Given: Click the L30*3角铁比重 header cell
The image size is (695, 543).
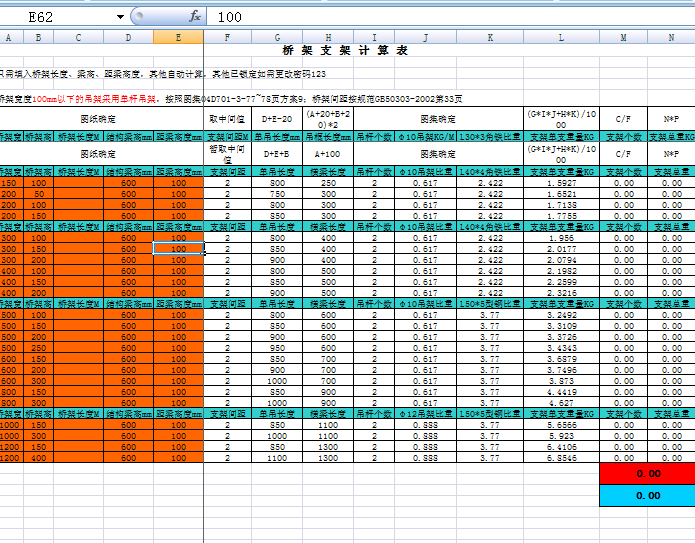Looking at the screenshot, I should (490, 137).
